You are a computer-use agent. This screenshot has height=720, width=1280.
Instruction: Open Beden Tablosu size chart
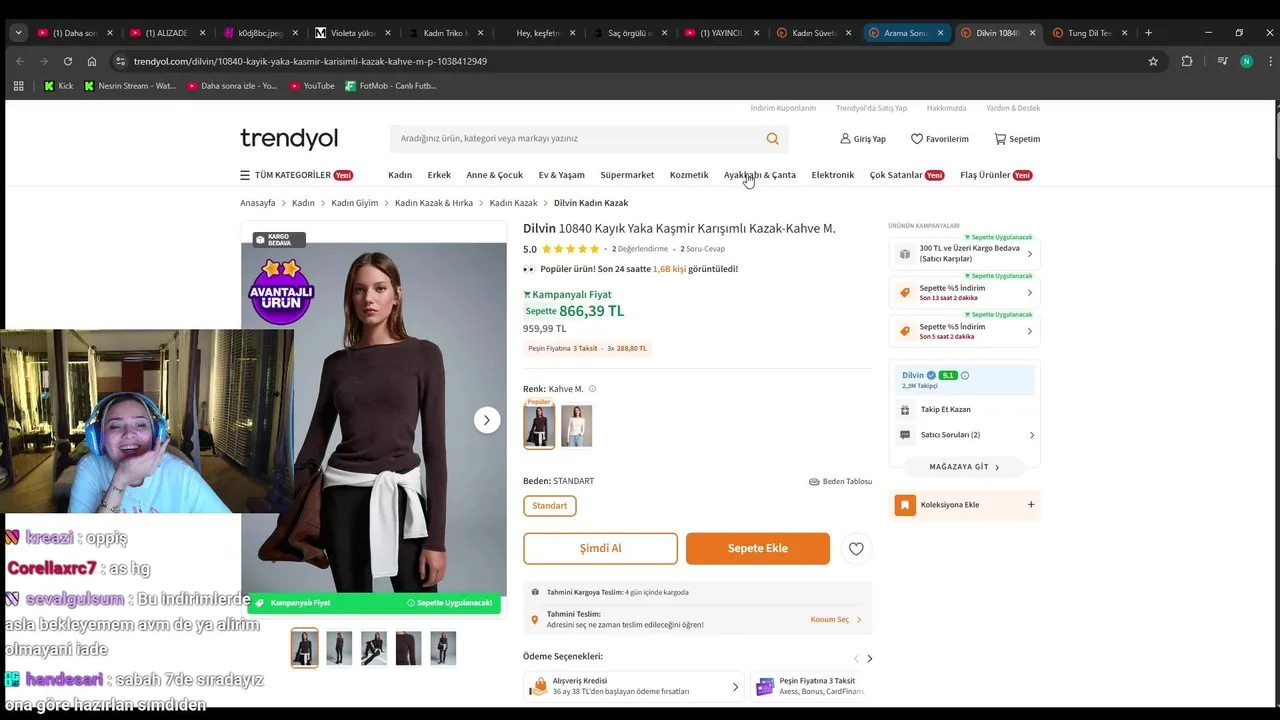(840, 481)
